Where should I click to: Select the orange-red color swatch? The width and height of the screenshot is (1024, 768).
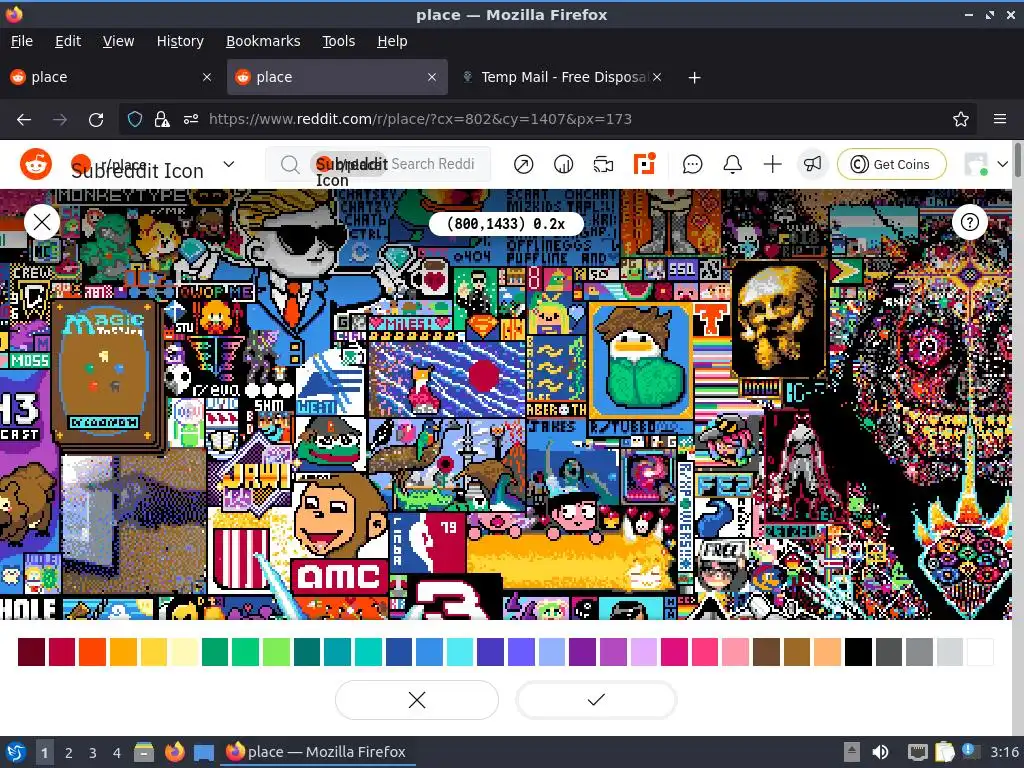click(x=92, y=652)
